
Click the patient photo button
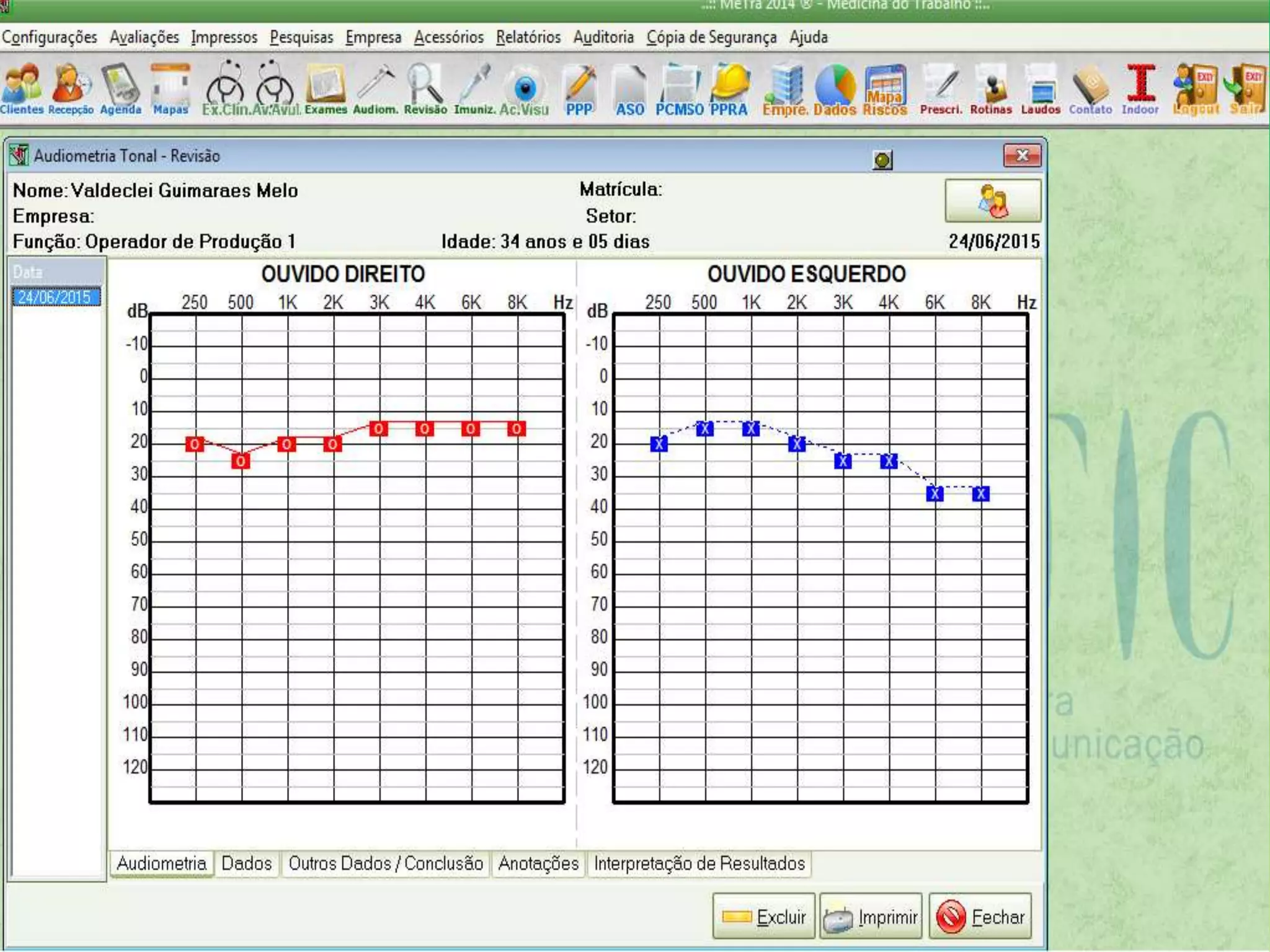pyautogui.click(x=992, y=201)
